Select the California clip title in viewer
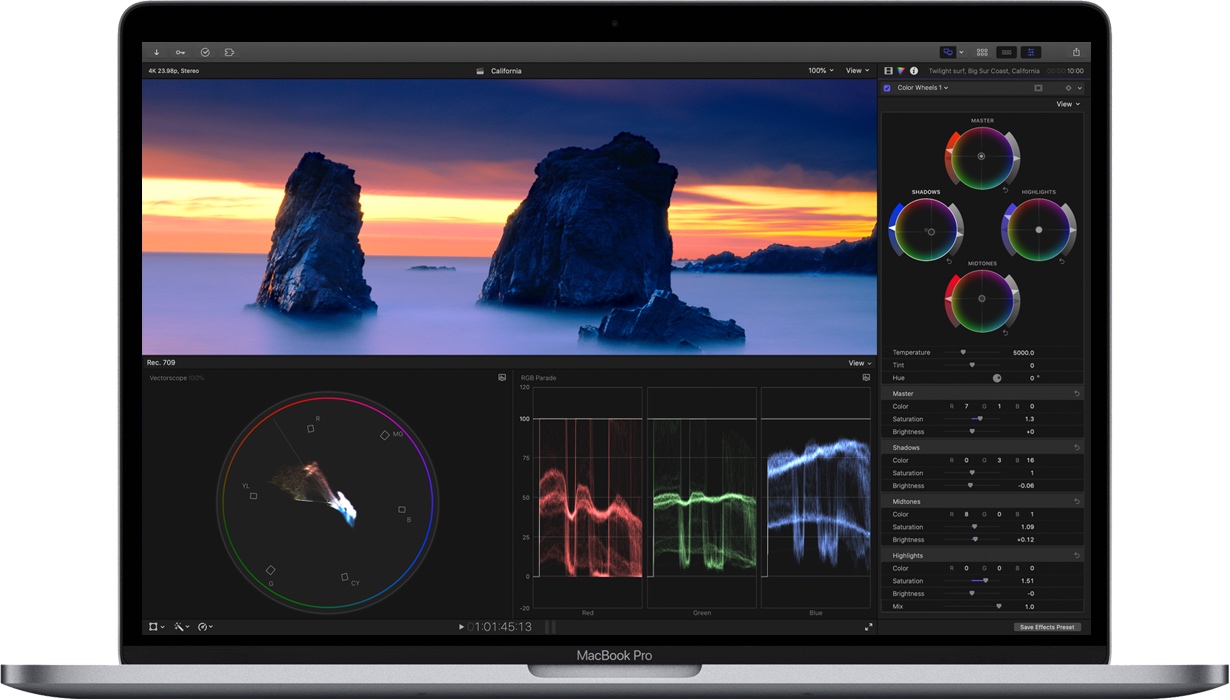The width and height of the screenshot is (1230, 700). click(505, 70)
